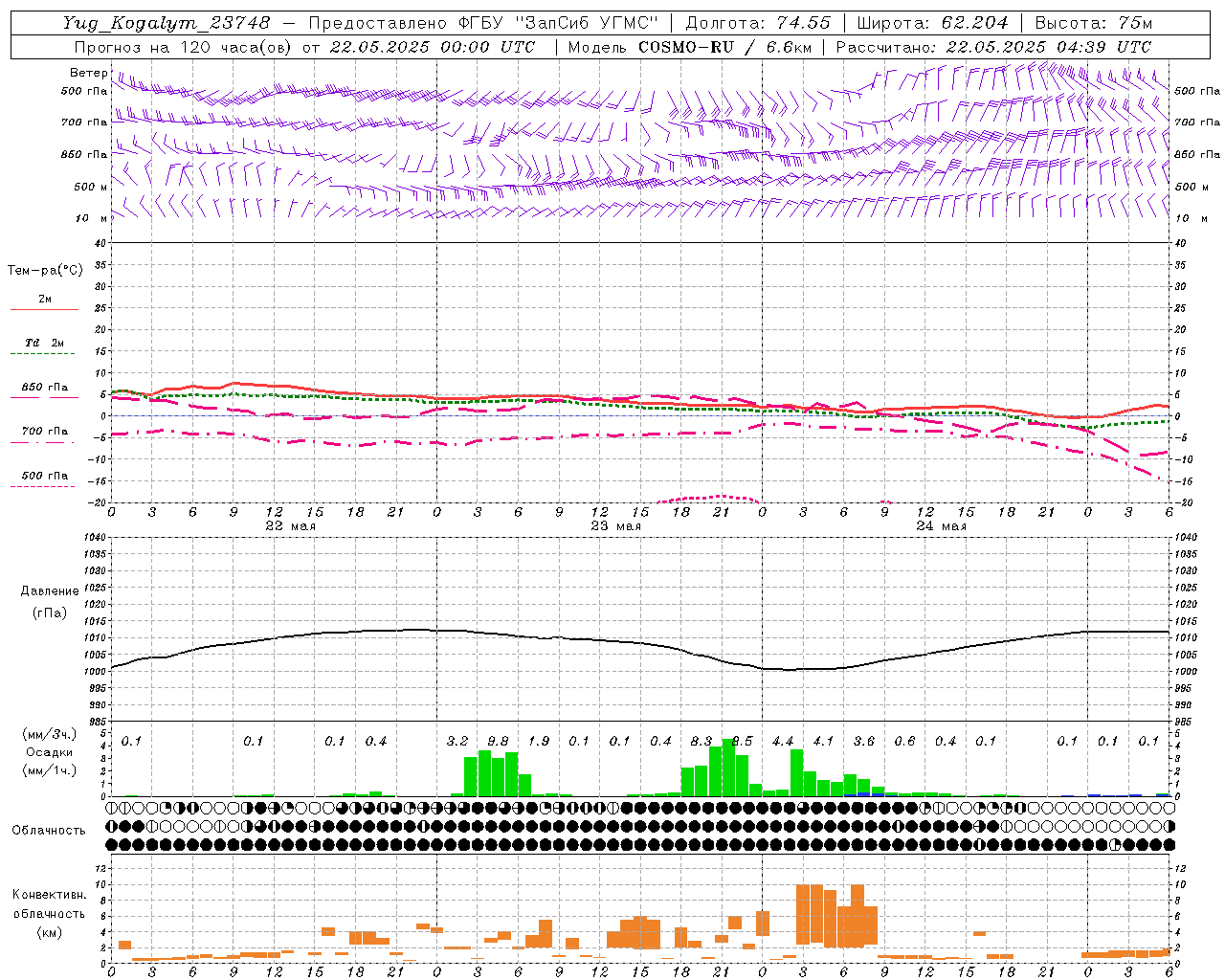Click the 4.4 precipitation total
The image size is (1225, 980).
pyautogui.click(x=783, y=741)
